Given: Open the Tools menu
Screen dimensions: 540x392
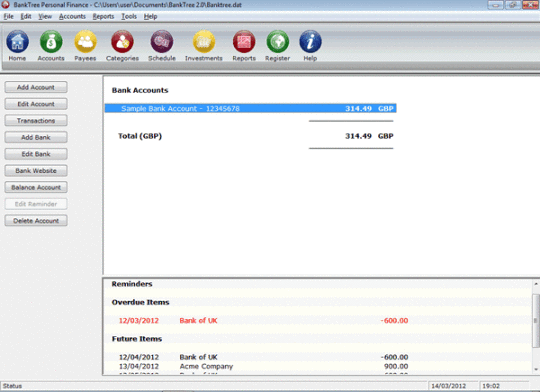Looking at the screenshot, I should click(129, 16).
